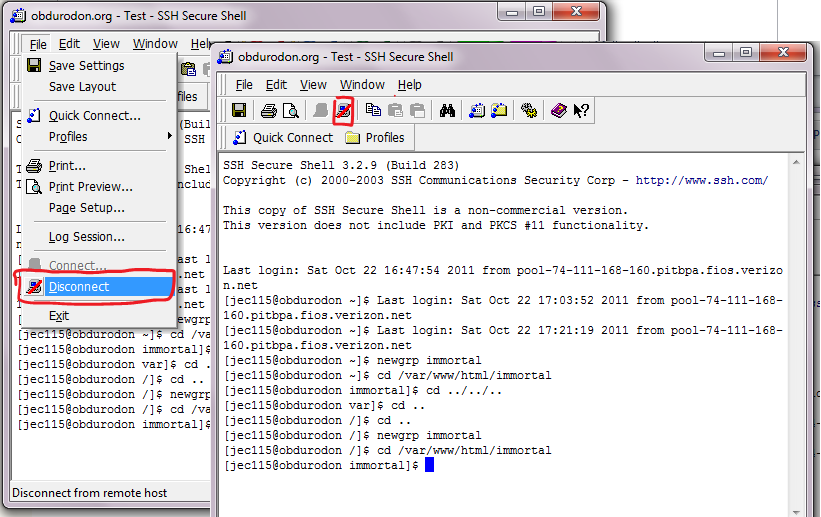
Task: Select Log Session... from the File menu
Action: click(x=99, y=237)
